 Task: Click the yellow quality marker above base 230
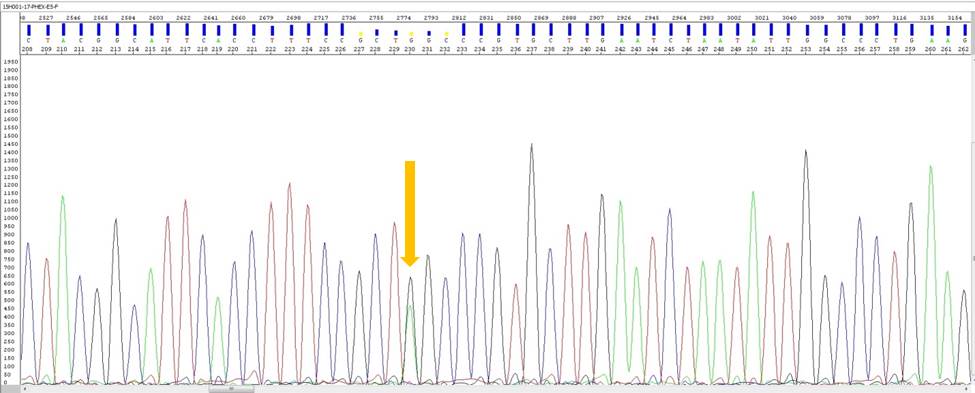click(x=411, y=34)
